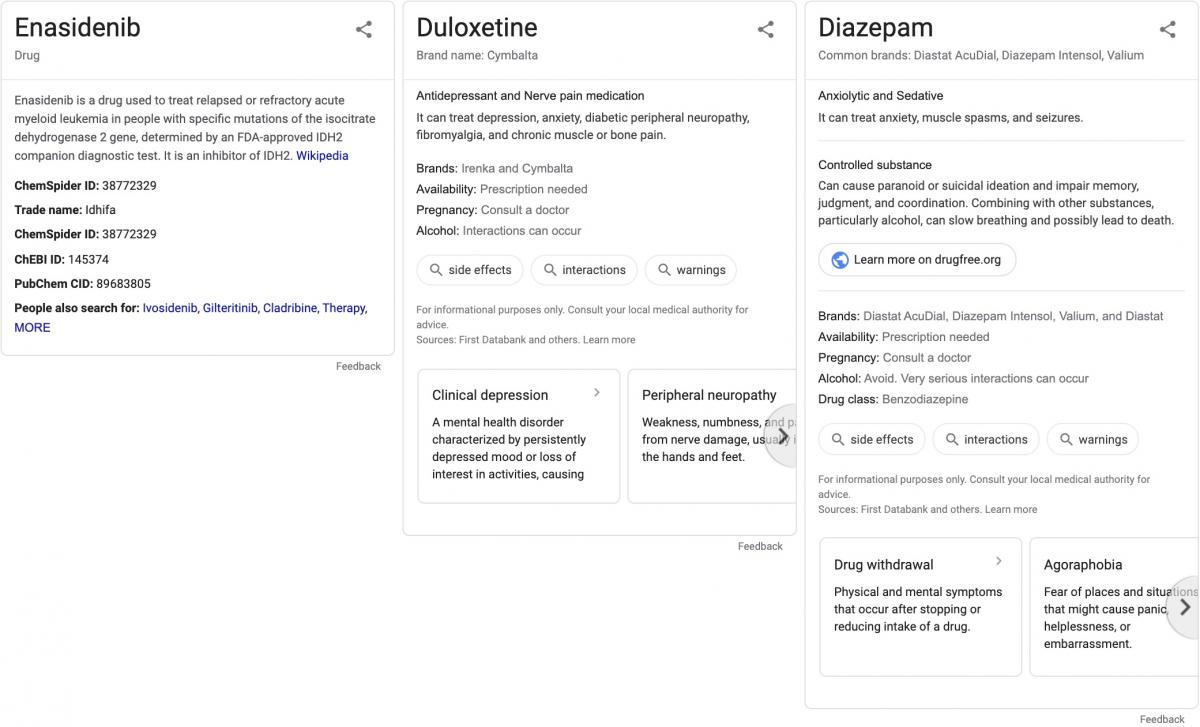Search Diazepam interactions
The height and width of the screenshot is (727, 1200).
tap(986, 440)
